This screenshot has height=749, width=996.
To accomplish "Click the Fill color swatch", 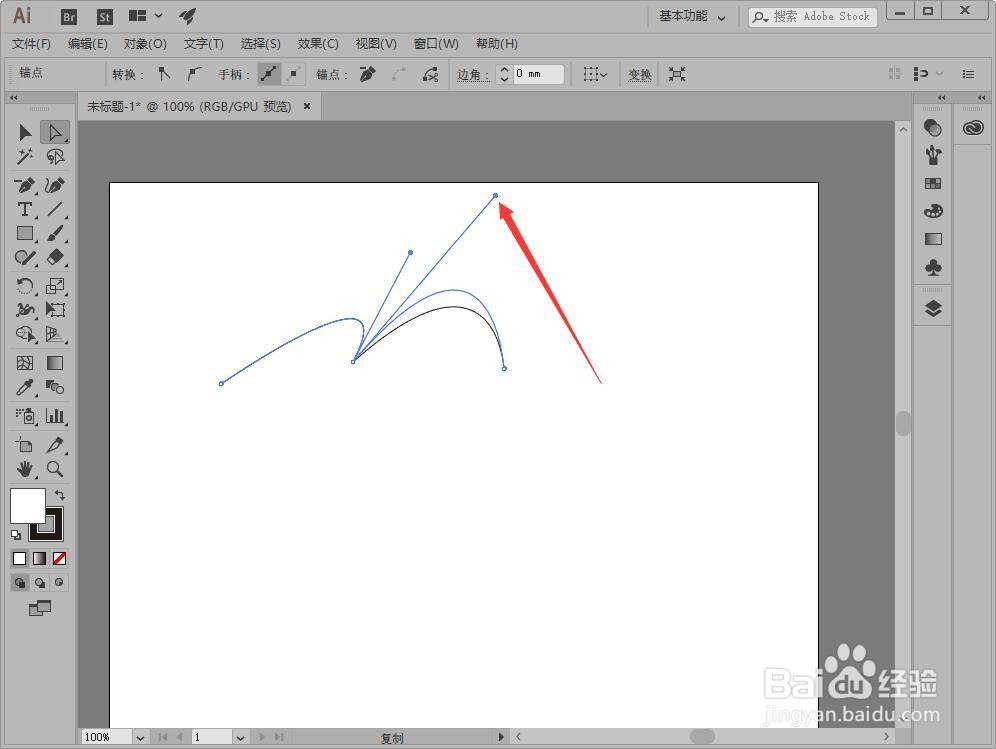I will pos(27,506).
